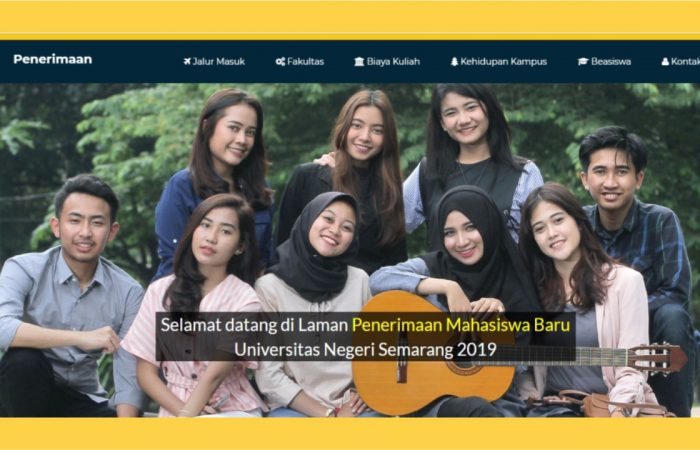Click the bank building icon beside Biaya Kuliah
Image resolution: width=700 pixels, height=450 pixels.
pyautogui.click(x=359, y=62)
